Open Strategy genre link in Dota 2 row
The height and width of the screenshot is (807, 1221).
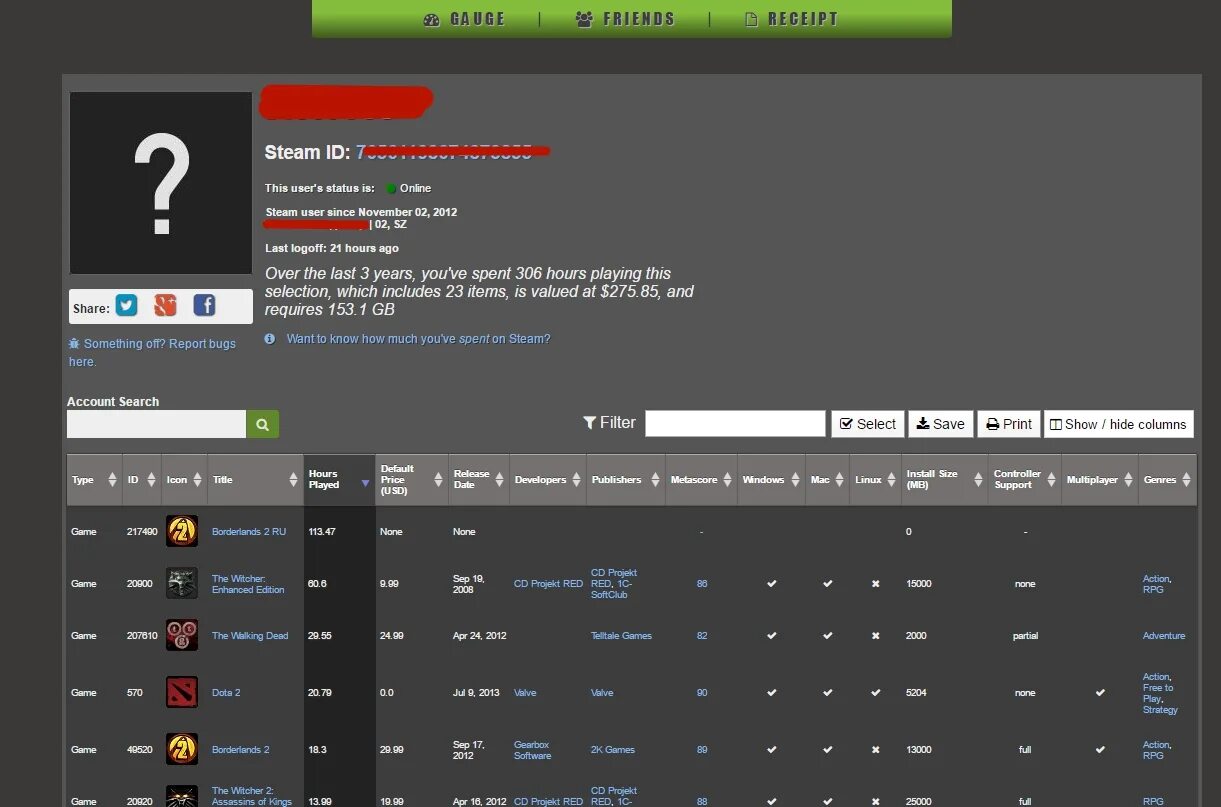tap(1161, 710)
